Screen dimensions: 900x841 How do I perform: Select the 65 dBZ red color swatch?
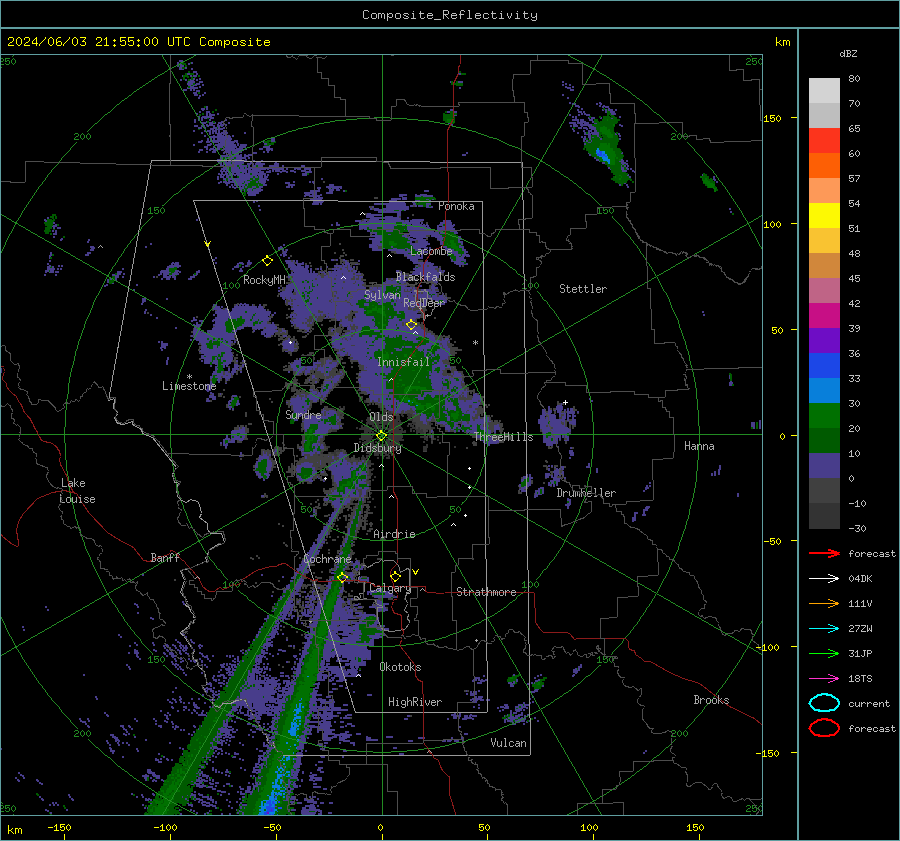click(x=824, y=141)
